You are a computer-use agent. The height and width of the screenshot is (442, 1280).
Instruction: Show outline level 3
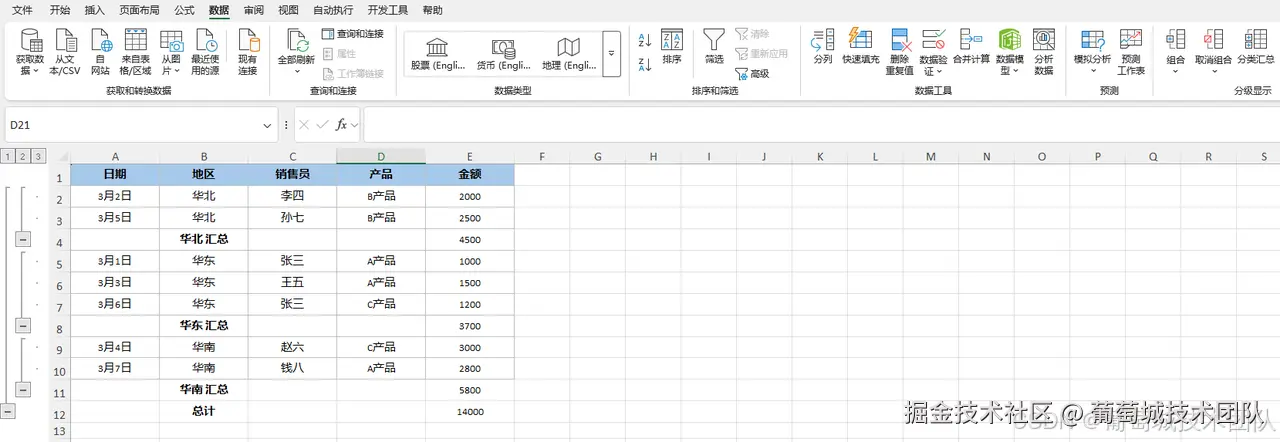(x=38, y=156)
